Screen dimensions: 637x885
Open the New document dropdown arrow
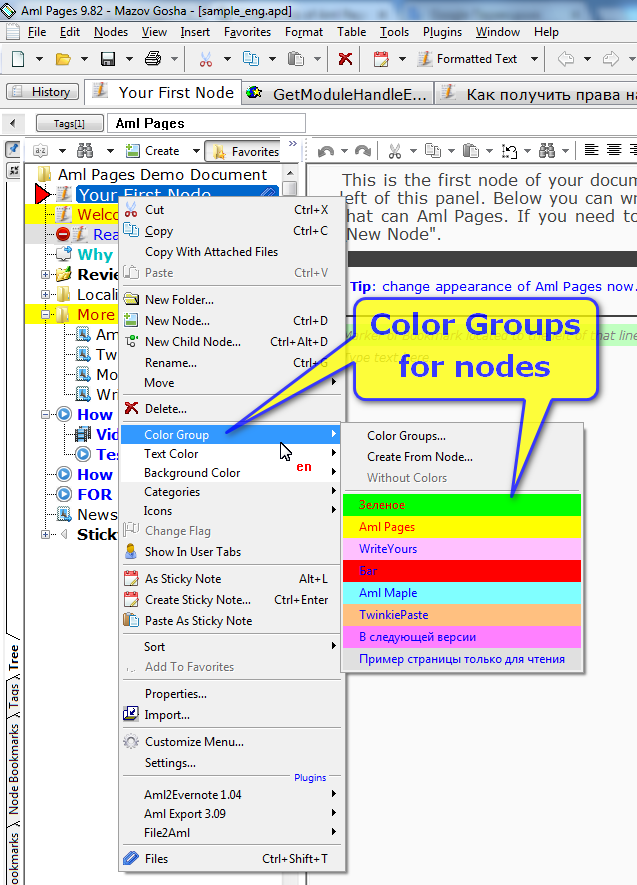tap(39, 59)
